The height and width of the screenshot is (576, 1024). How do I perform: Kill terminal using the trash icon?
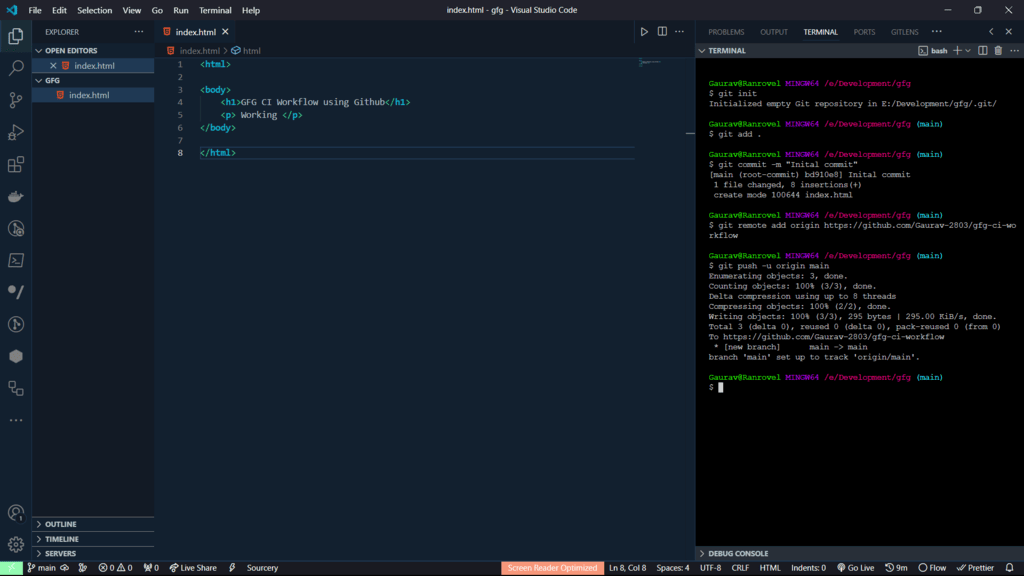pyautogui.click(x=998, y=50)
